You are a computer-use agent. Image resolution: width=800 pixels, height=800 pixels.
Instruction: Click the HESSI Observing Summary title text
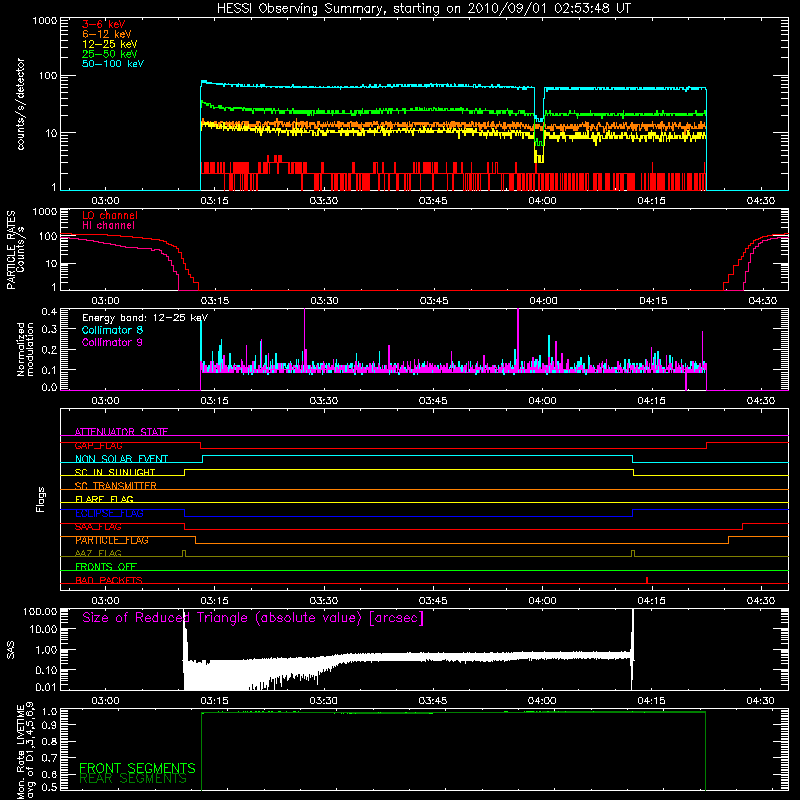tap(424, 9)
